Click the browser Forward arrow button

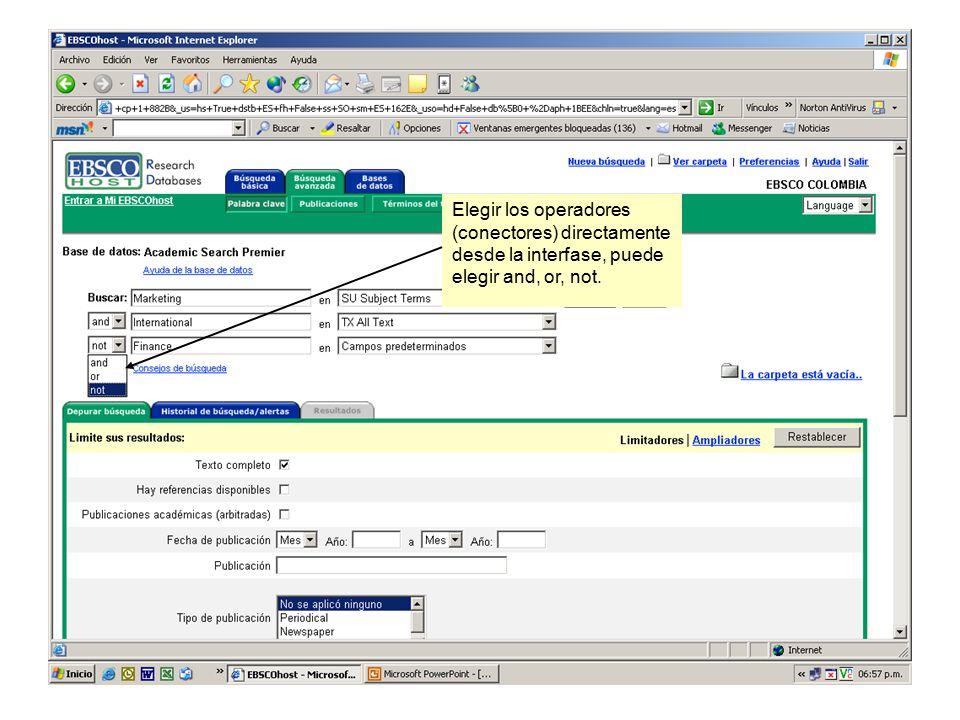[x=103, y=84]
